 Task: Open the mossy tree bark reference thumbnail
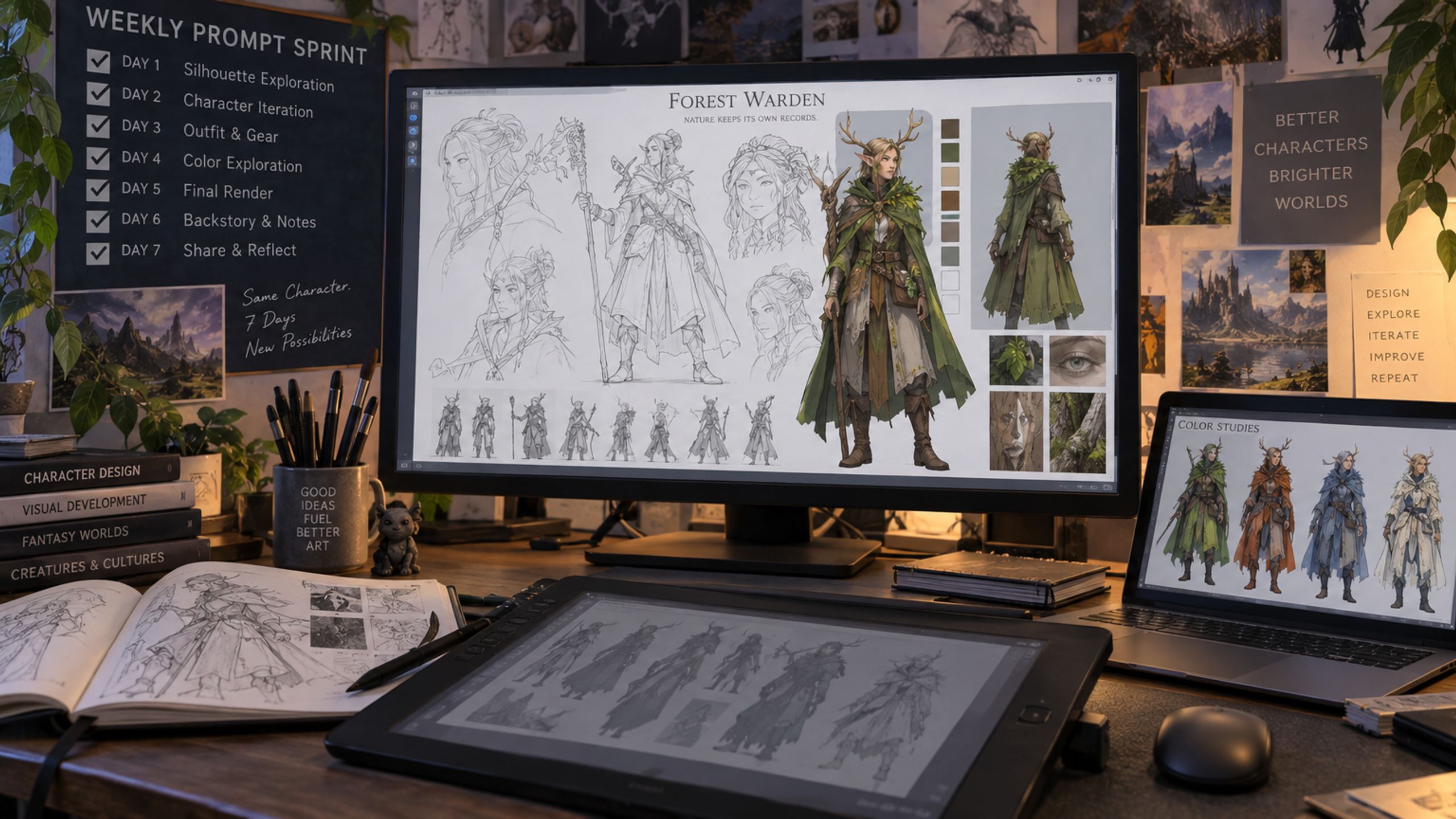click(x=1077, y=432)
